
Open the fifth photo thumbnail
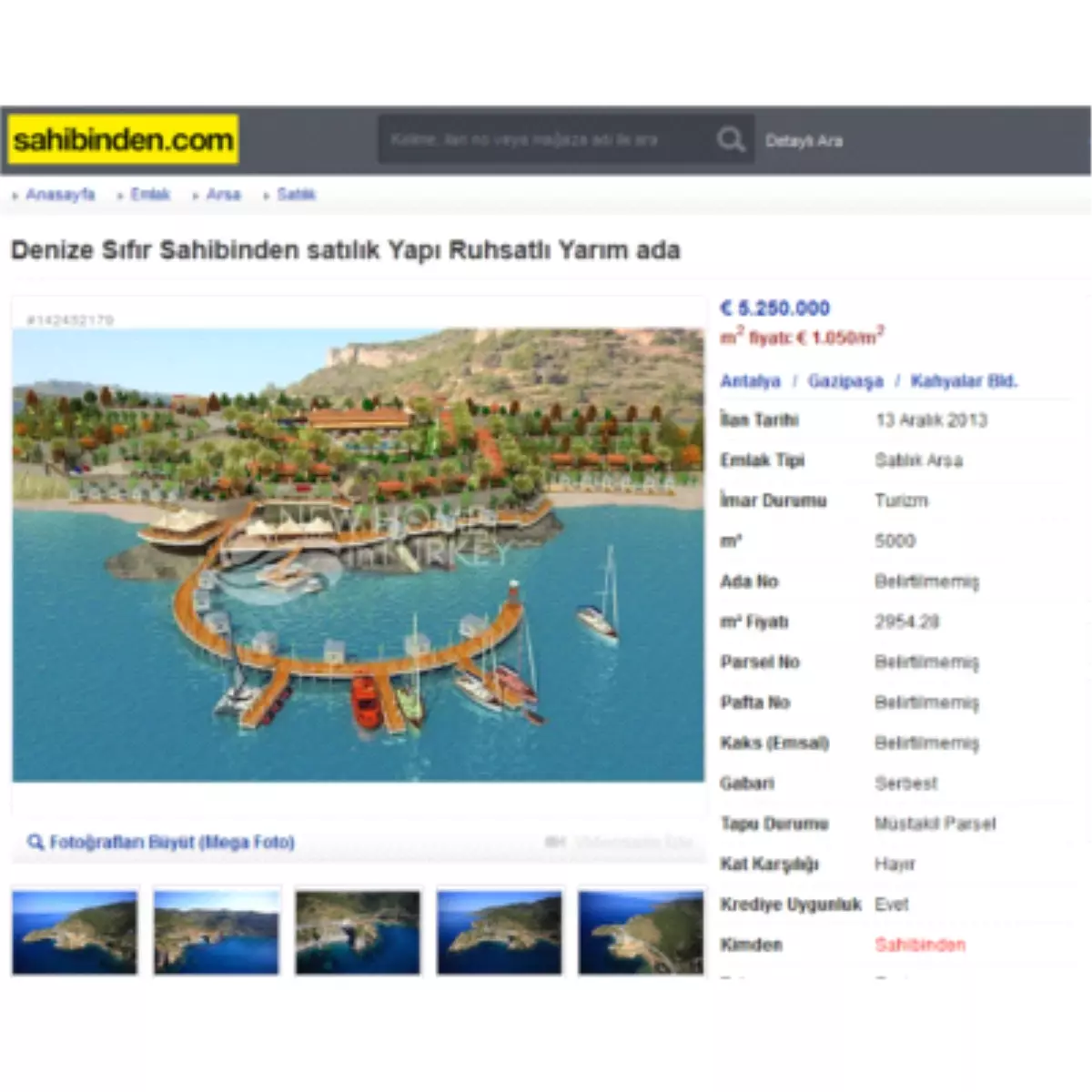[x=641, y=933]
